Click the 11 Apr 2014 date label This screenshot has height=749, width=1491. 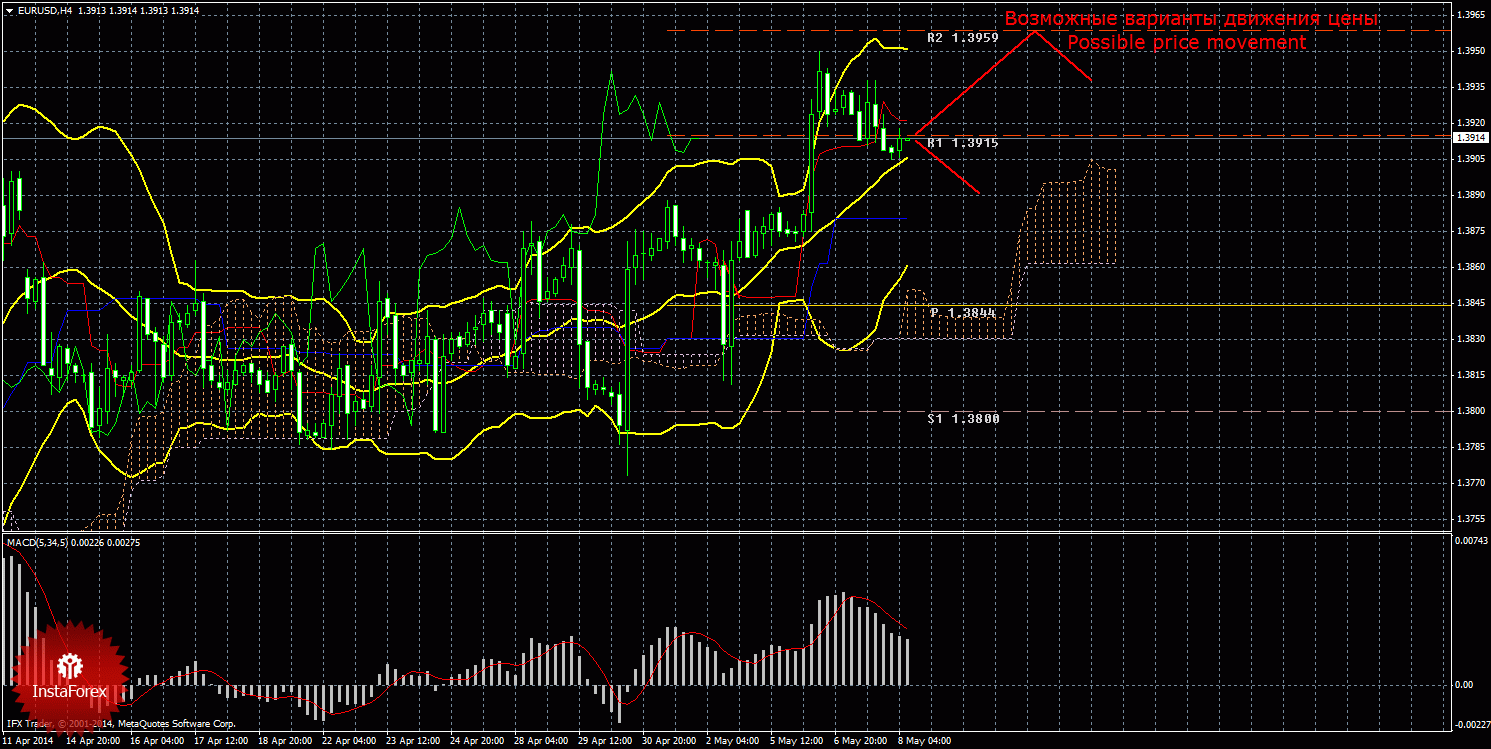[x=27, y=742]
